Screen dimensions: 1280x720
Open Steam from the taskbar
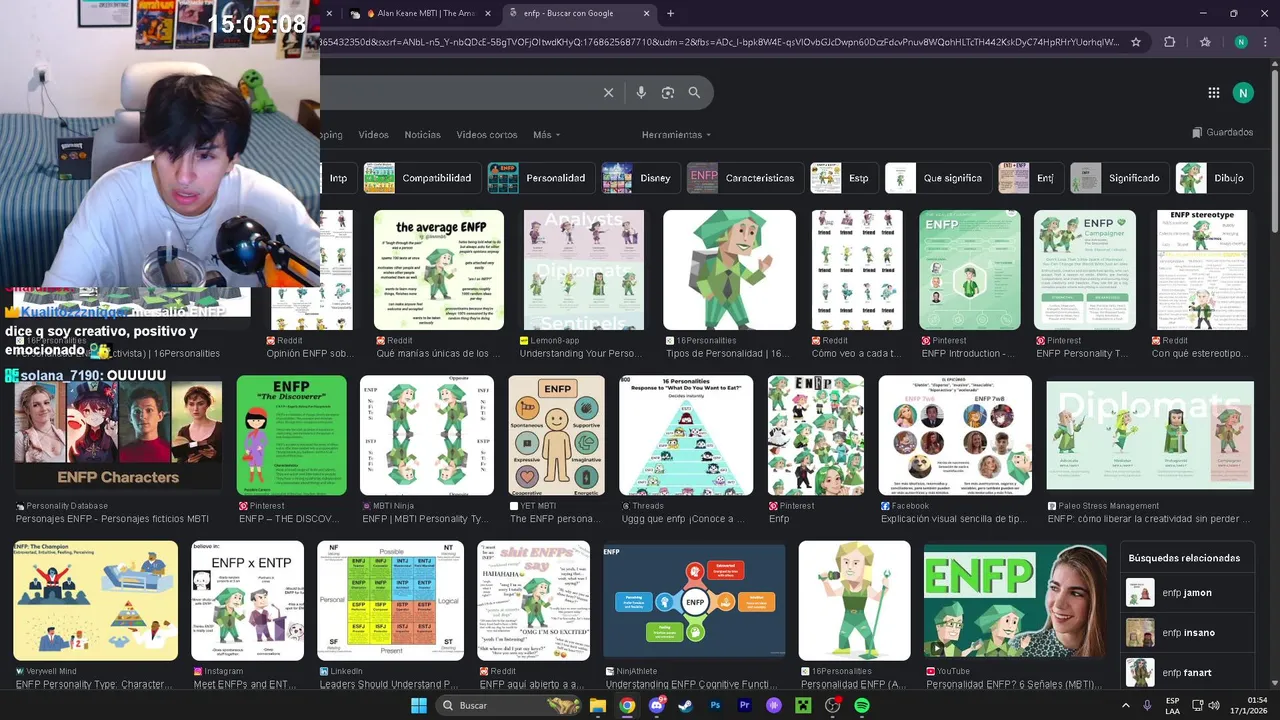686,706
